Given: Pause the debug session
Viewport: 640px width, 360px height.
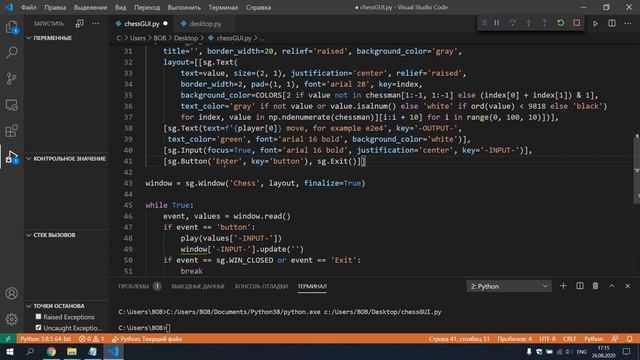Looking at the screenshot, I should pyautogui.click(x=496, y=23).
